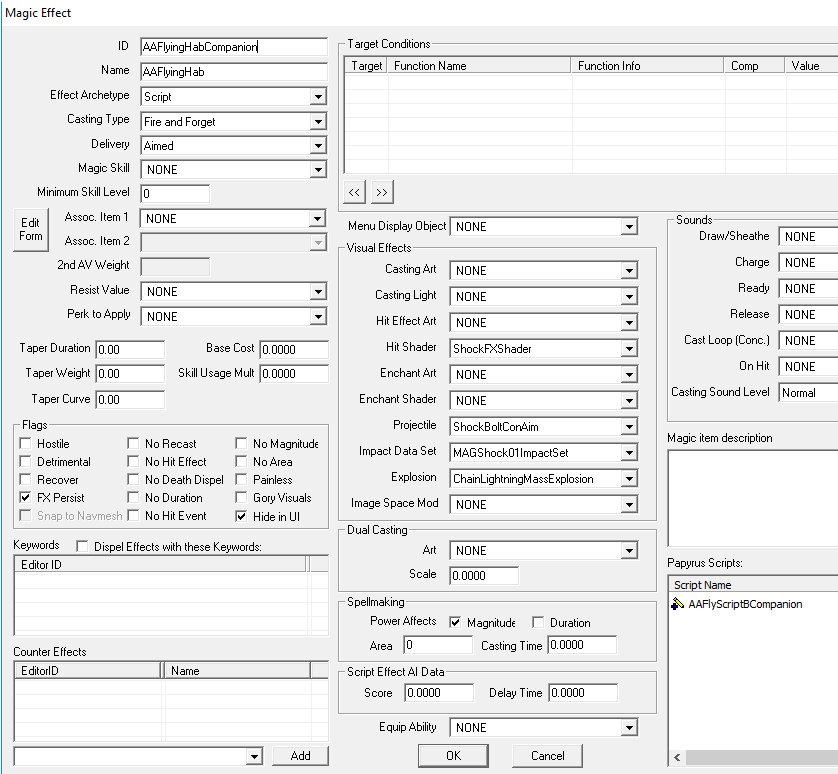This screenshot has height=774, width=838.
Task: Select AAFlyScriptBCompanion script entry
Action: tap(745, 604)
